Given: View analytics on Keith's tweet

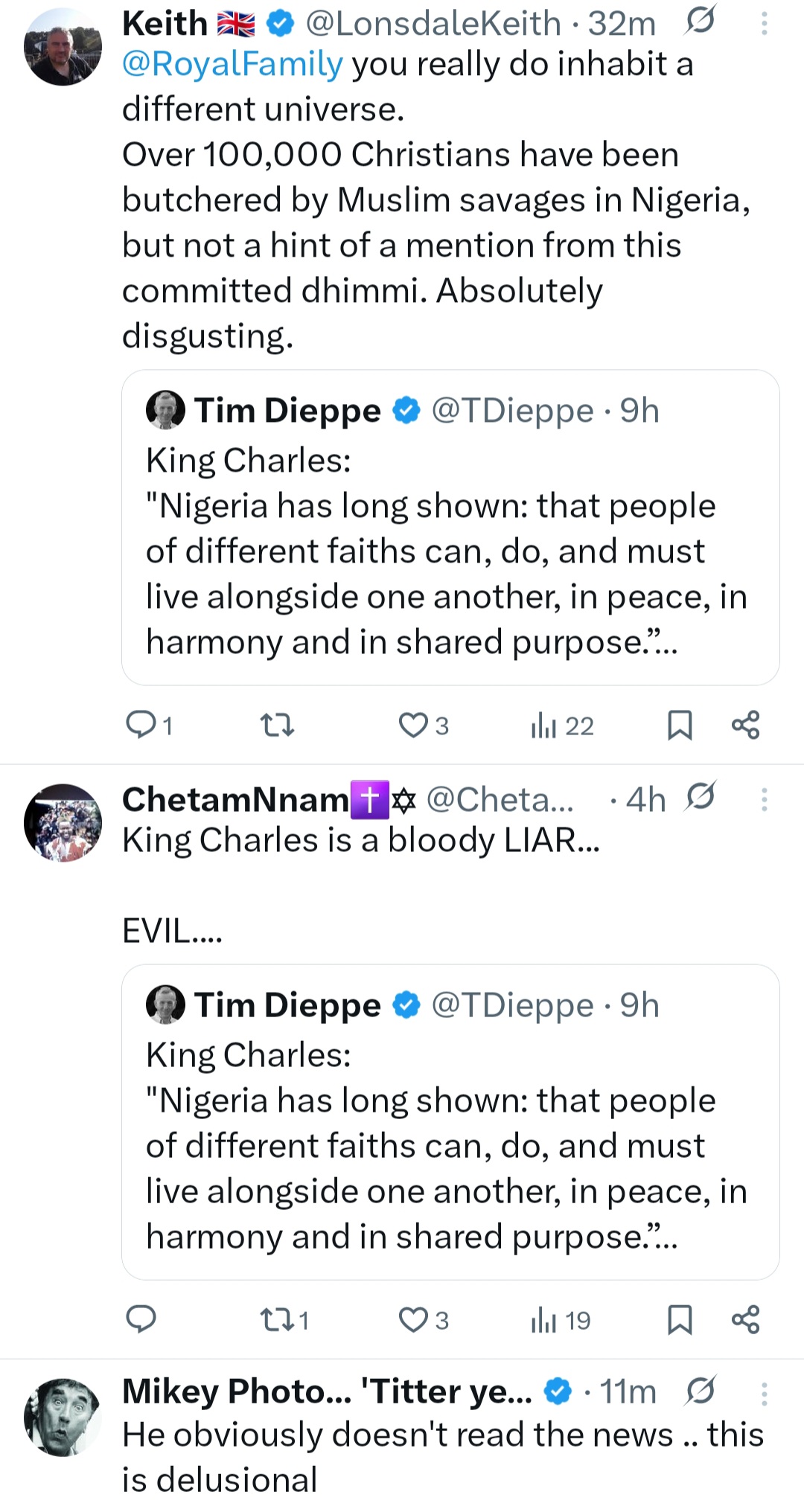Looking at the screenshot, I should coord(545,725).
